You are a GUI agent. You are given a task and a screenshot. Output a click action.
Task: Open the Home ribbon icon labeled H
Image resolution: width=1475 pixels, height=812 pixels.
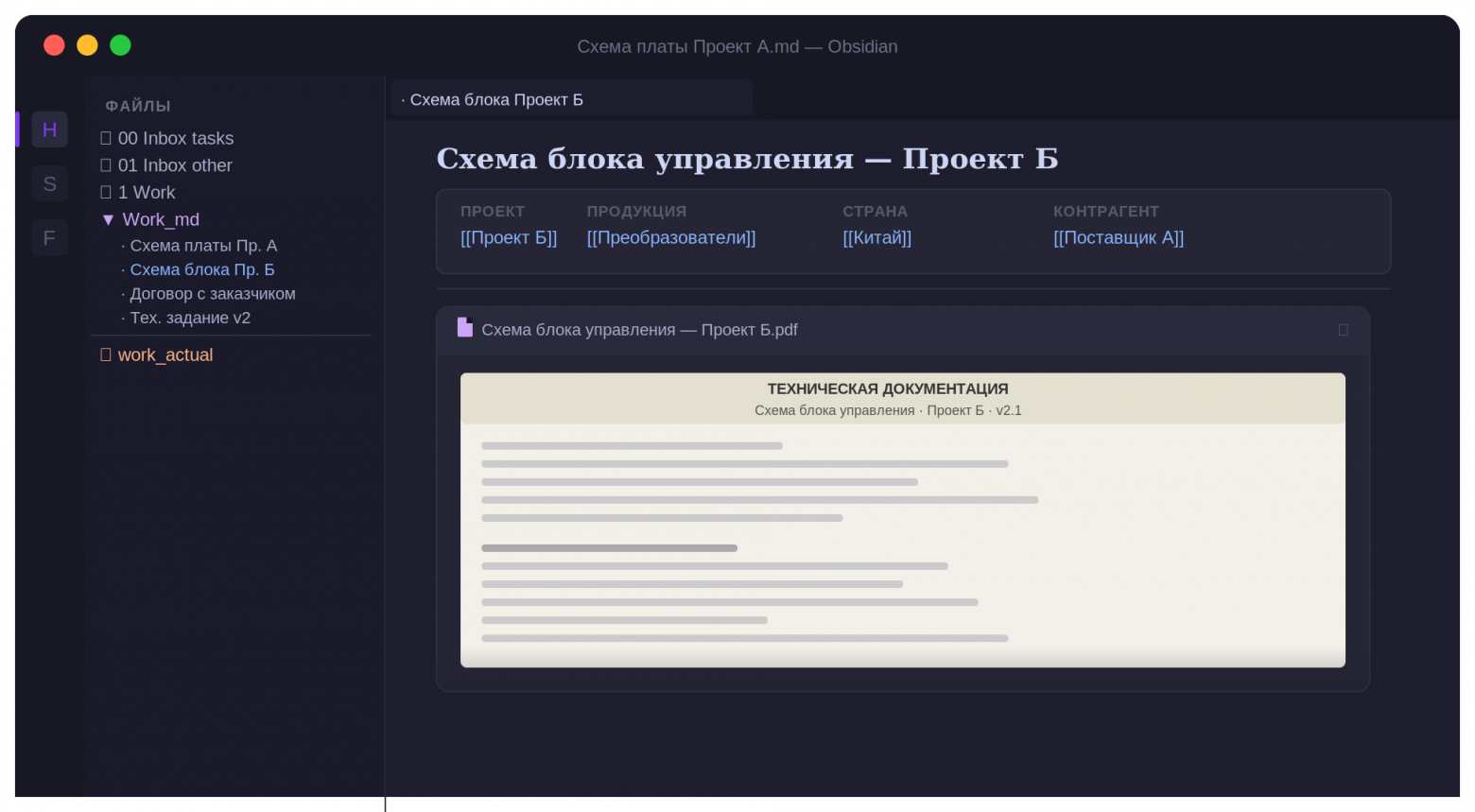coord(49,130)
